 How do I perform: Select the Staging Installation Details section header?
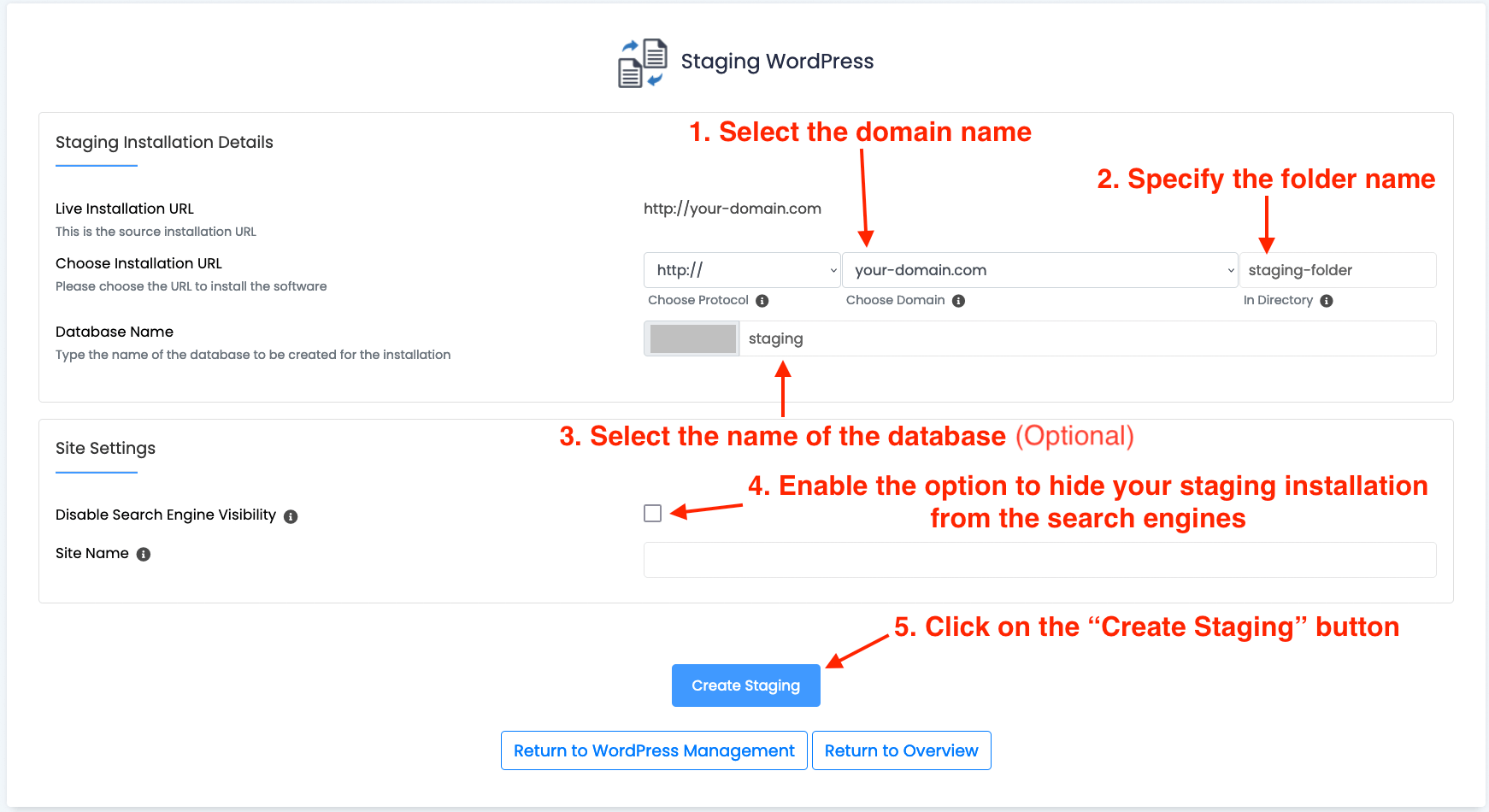pos(164,142)
